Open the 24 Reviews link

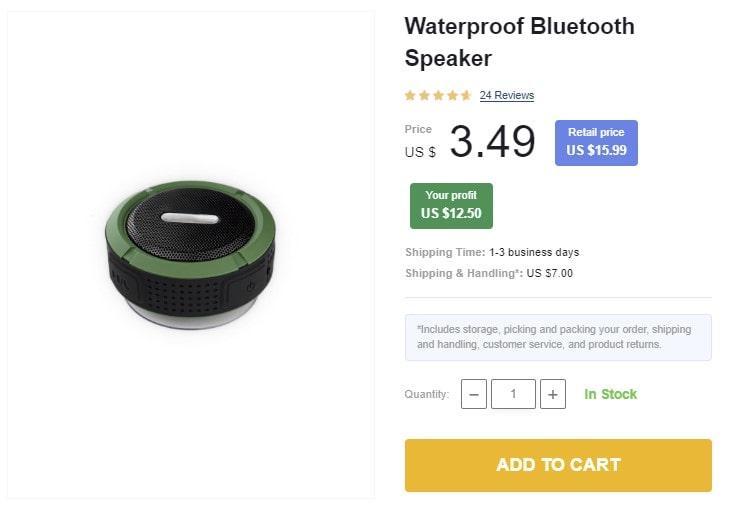tap(507, 96)
